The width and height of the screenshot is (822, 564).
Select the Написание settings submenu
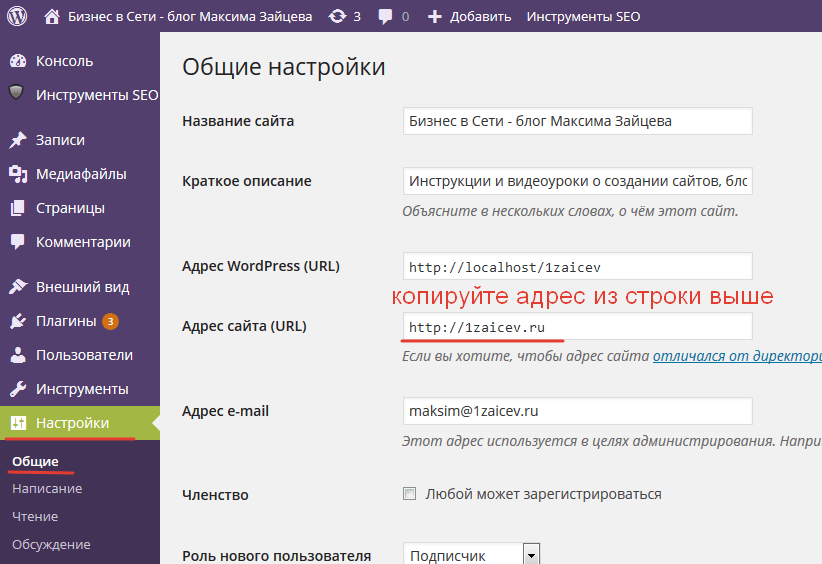[x=47, y=489]
